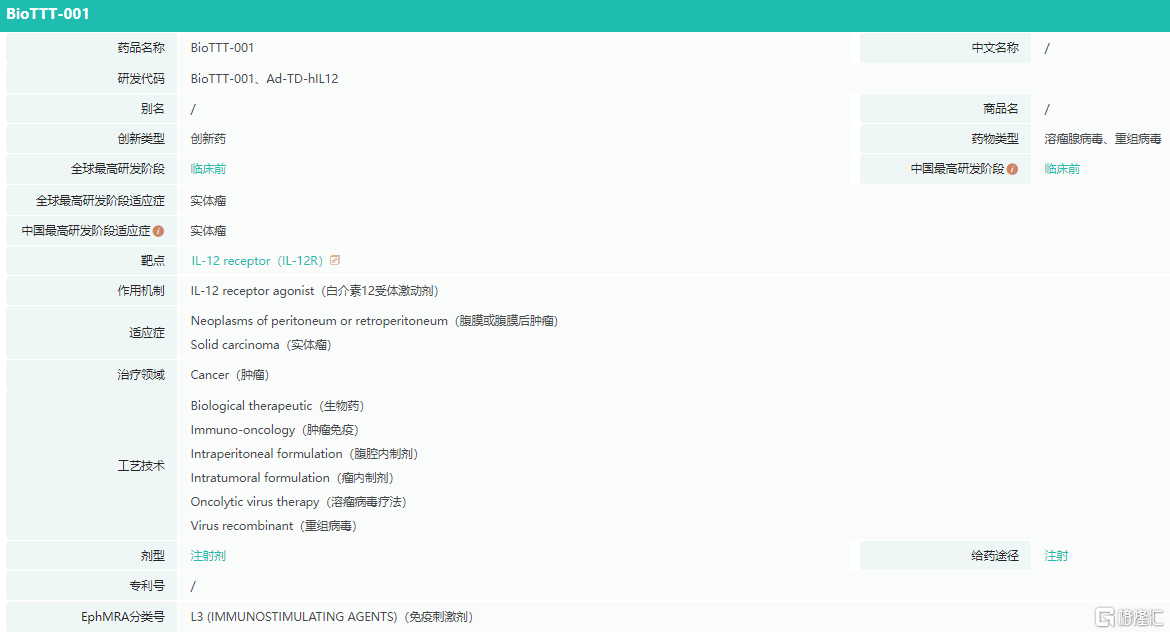Open the IL-12 receptor (IL-12R) target link
The height and width of the screenshot is (634, 1170).
point(257,261)
